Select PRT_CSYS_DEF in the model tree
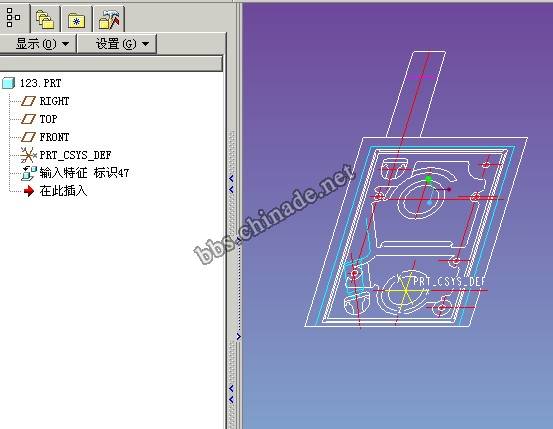The height and width of the screenshot is (429, 553). point(75,155)
